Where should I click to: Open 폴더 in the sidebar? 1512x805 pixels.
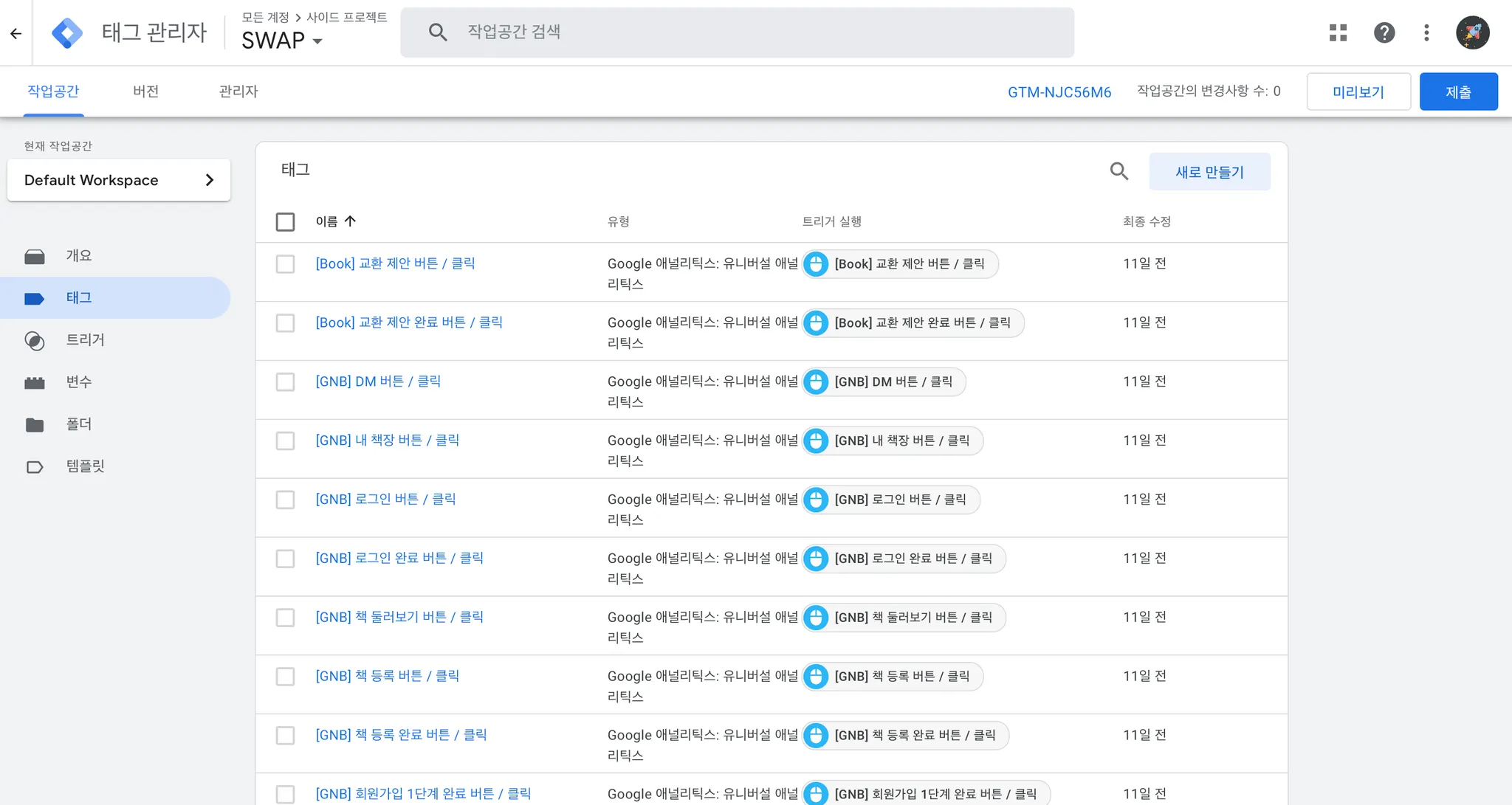coord(79,424)
